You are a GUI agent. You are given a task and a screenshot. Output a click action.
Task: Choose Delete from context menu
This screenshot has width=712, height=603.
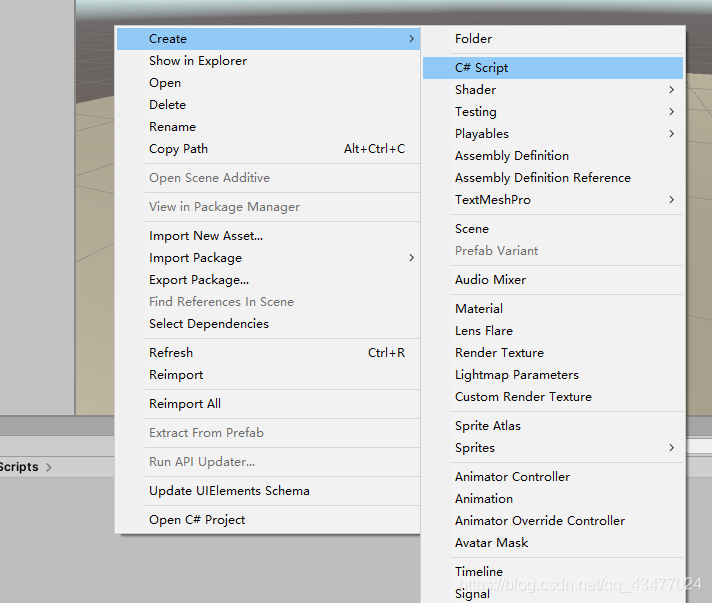(268, 104)
